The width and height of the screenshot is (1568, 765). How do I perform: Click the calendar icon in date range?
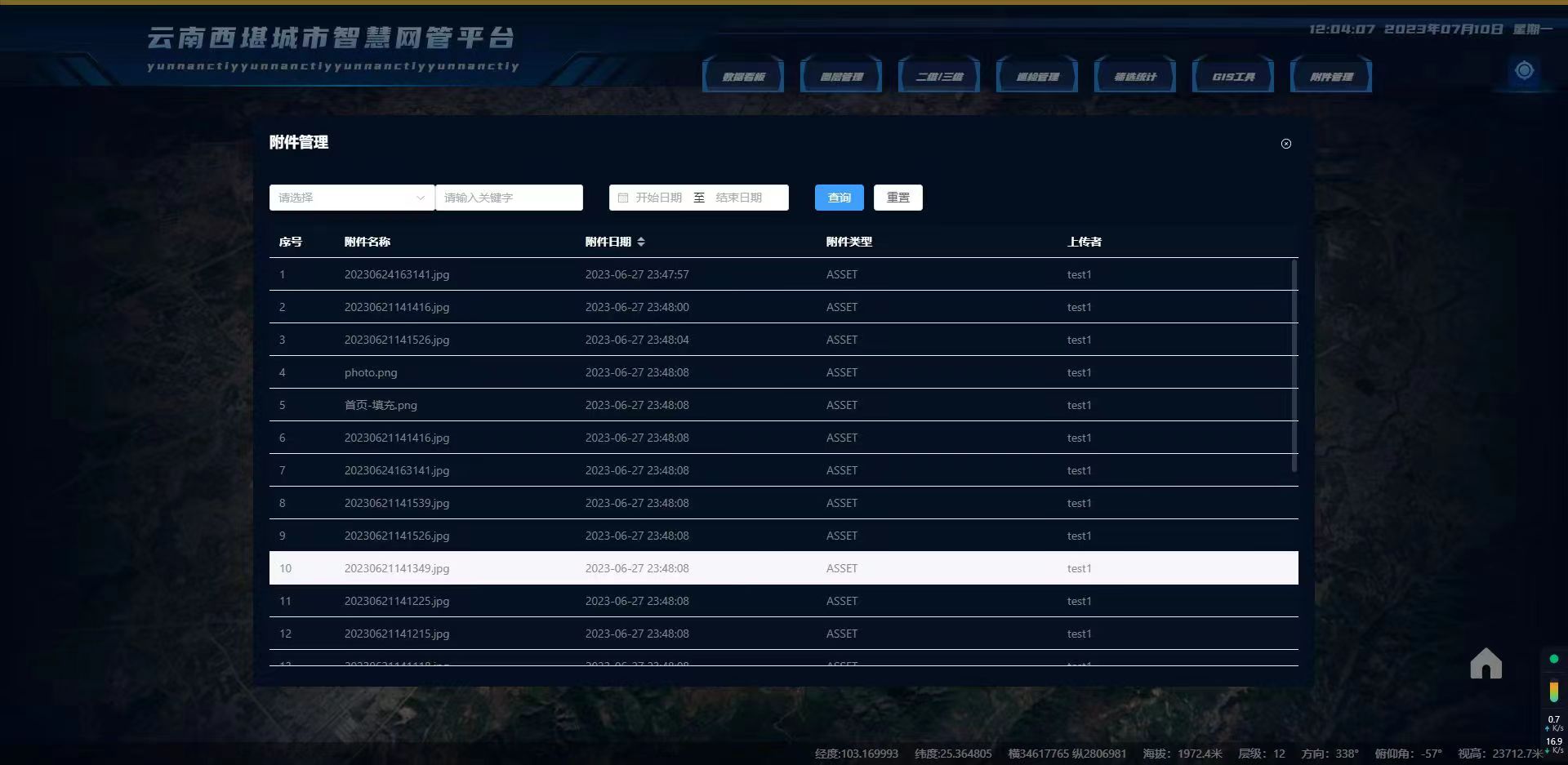click(623, 198)
